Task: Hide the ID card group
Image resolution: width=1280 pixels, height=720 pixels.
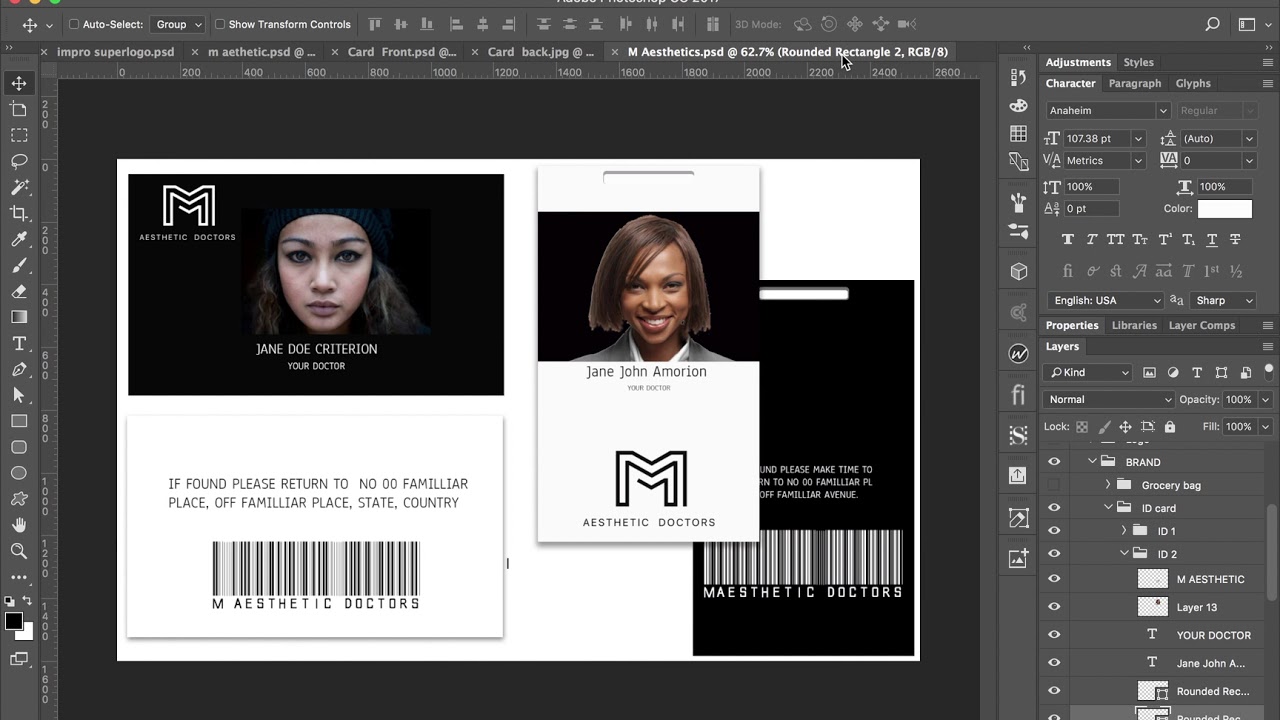Action: pos(1054,508)
